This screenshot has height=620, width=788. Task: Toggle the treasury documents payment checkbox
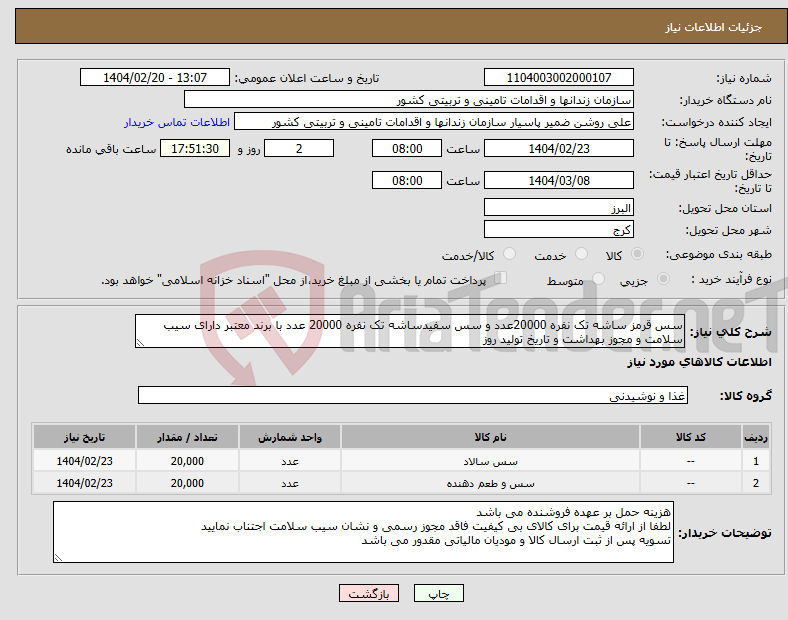[x=501, y=278]
